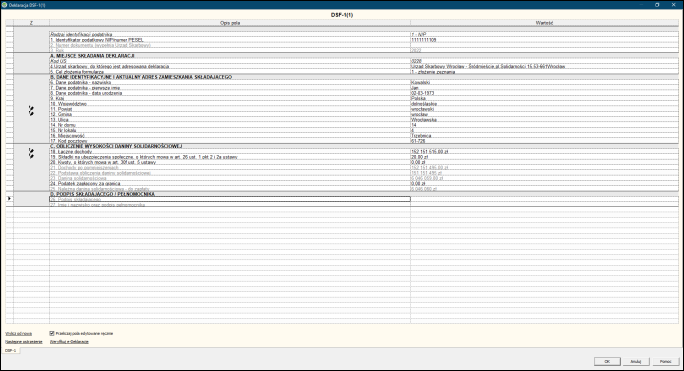
Task: Click the 'Weryfikuj e-Deklaracje' link
Action: (69, 341)
